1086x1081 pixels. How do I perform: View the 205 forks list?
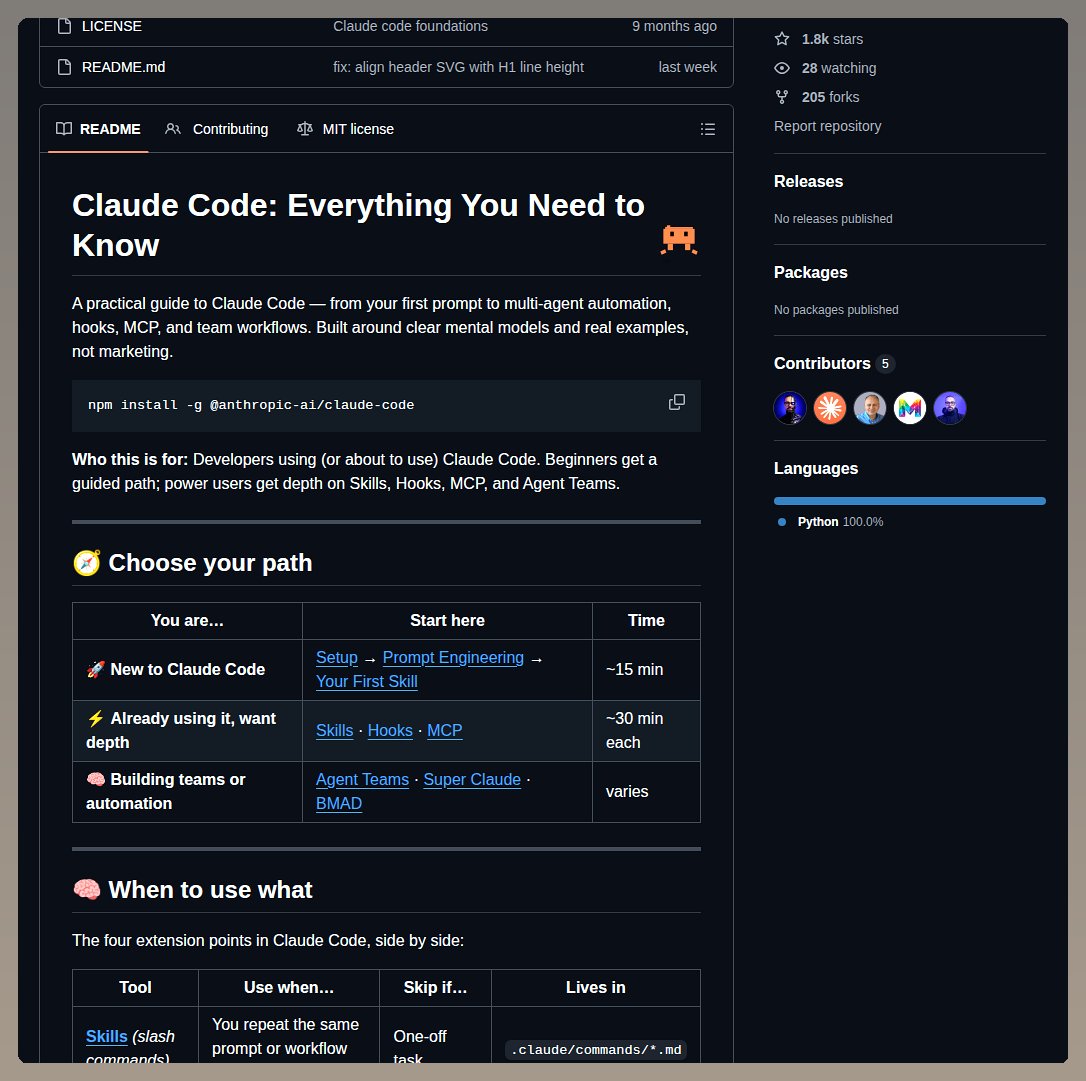(x=830, y=98)
